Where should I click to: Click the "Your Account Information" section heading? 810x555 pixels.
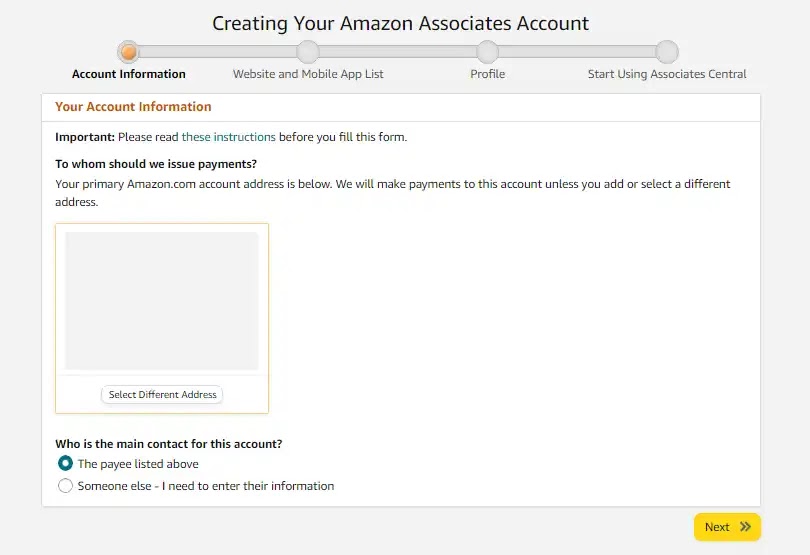[x=133, y=107]
